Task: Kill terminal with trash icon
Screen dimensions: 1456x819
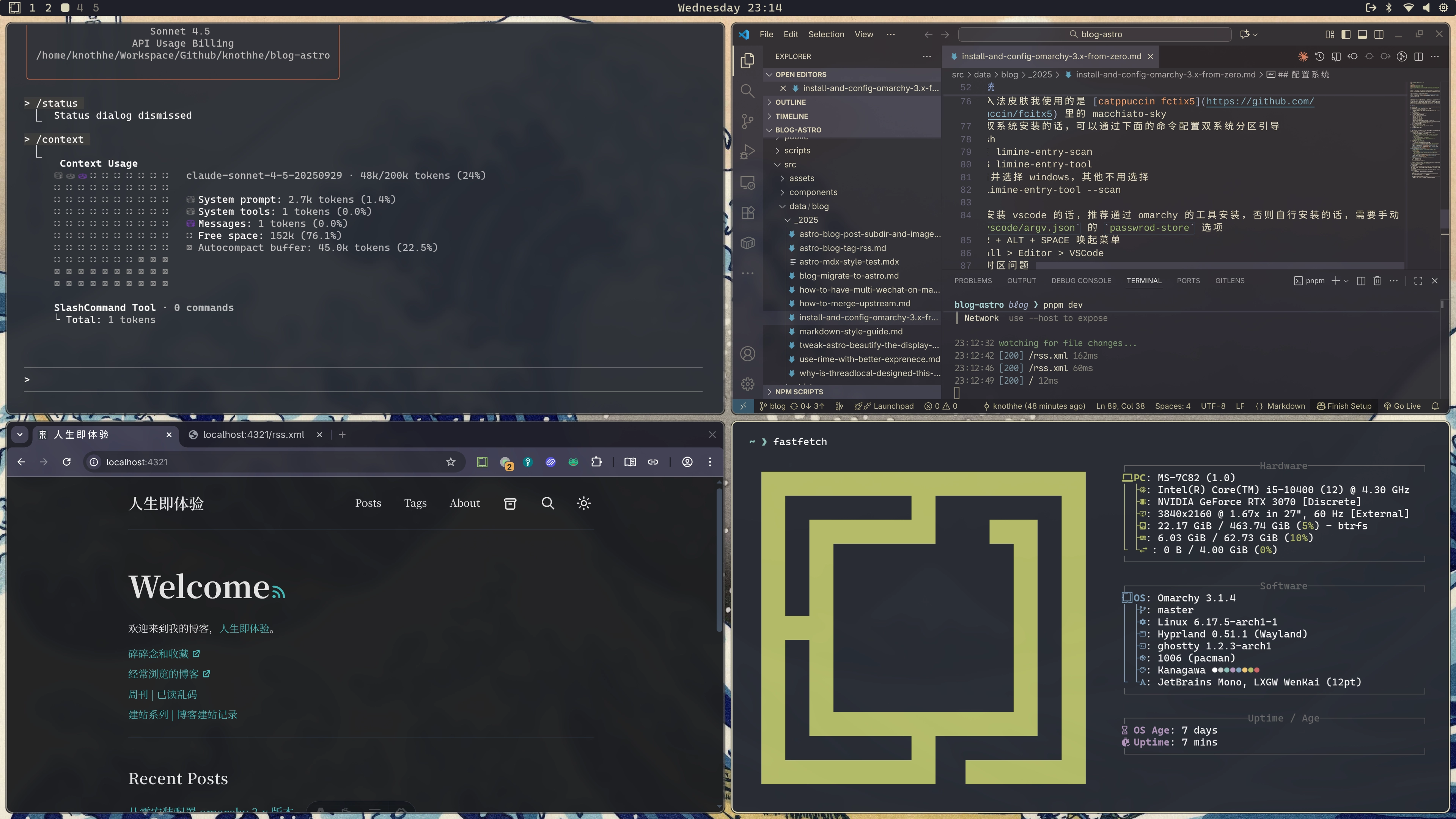Action: pos(1377,280)
